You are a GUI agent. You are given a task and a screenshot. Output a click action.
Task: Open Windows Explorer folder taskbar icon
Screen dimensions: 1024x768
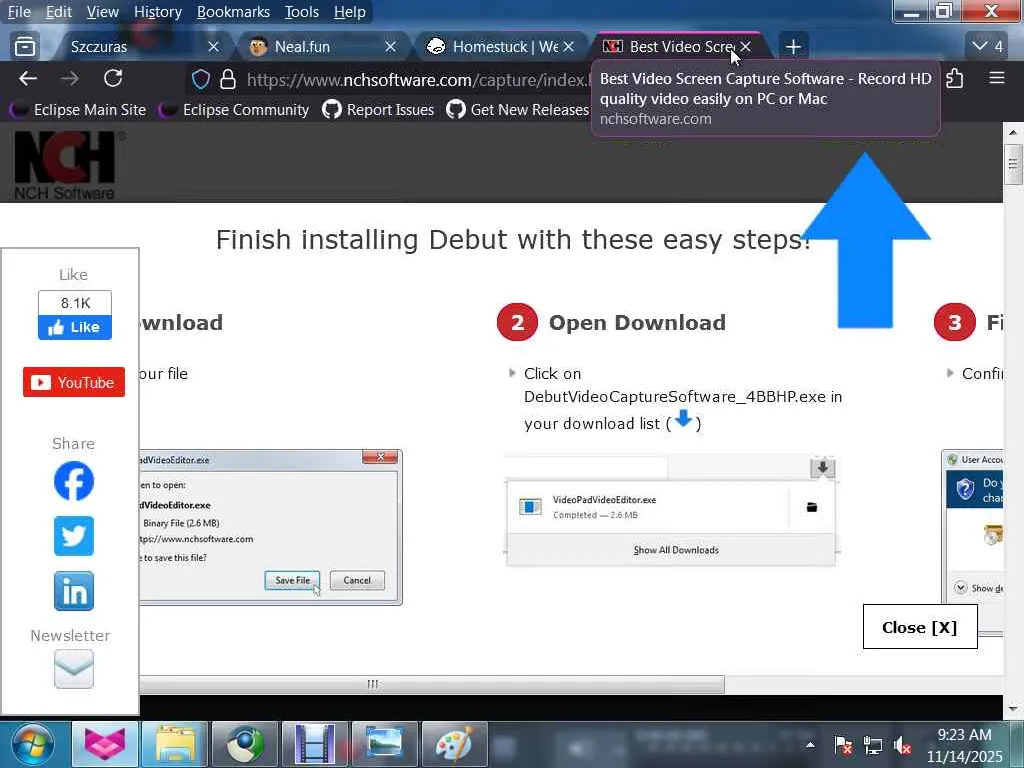pos(175,744)
